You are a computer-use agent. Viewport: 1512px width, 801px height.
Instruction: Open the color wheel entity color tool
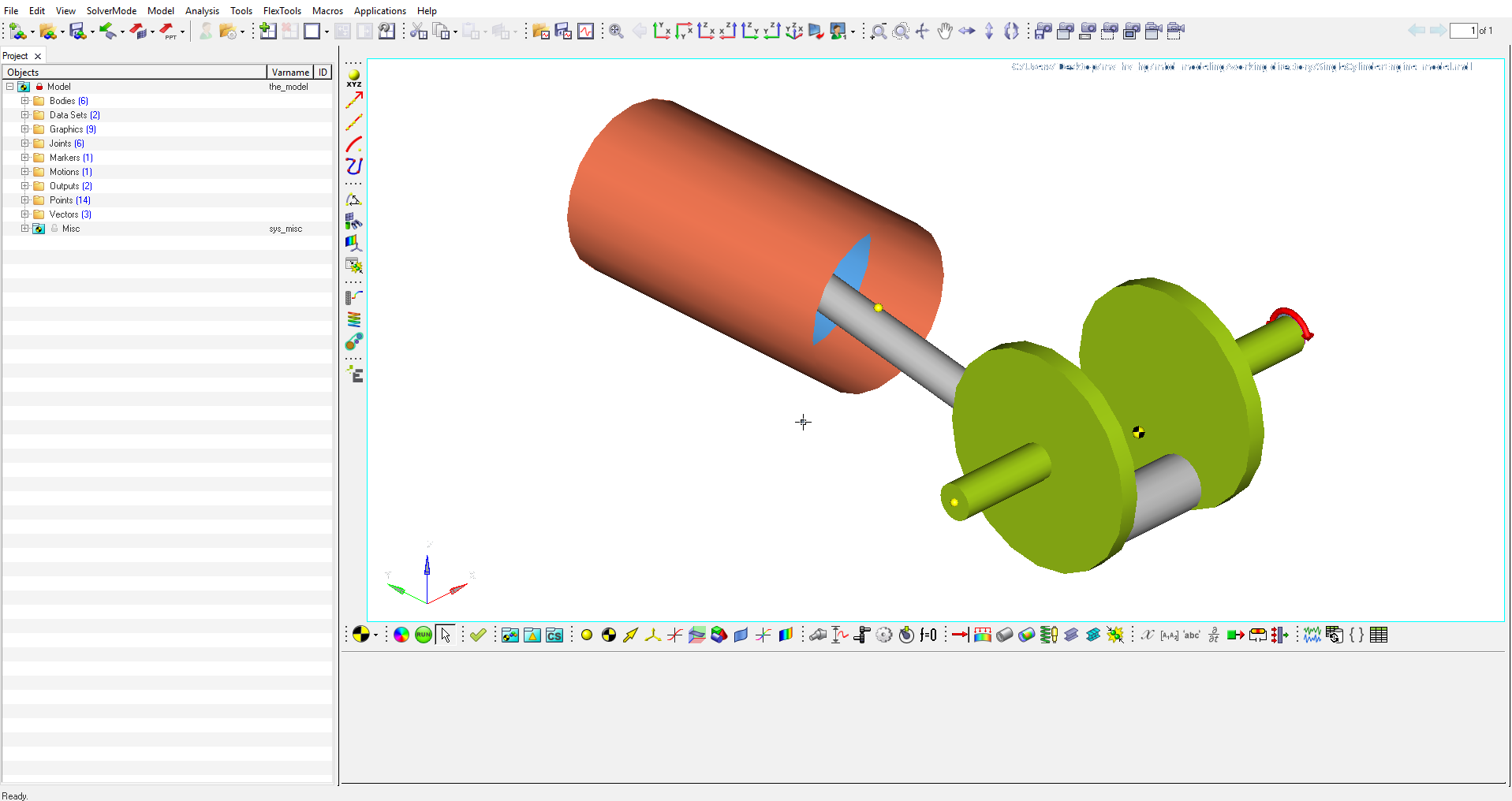(x=401, y=635)
